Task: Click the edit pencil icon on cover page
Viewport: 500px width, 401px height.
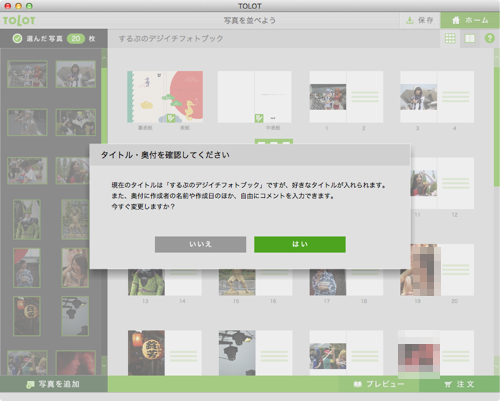Action: coord(171,118)
